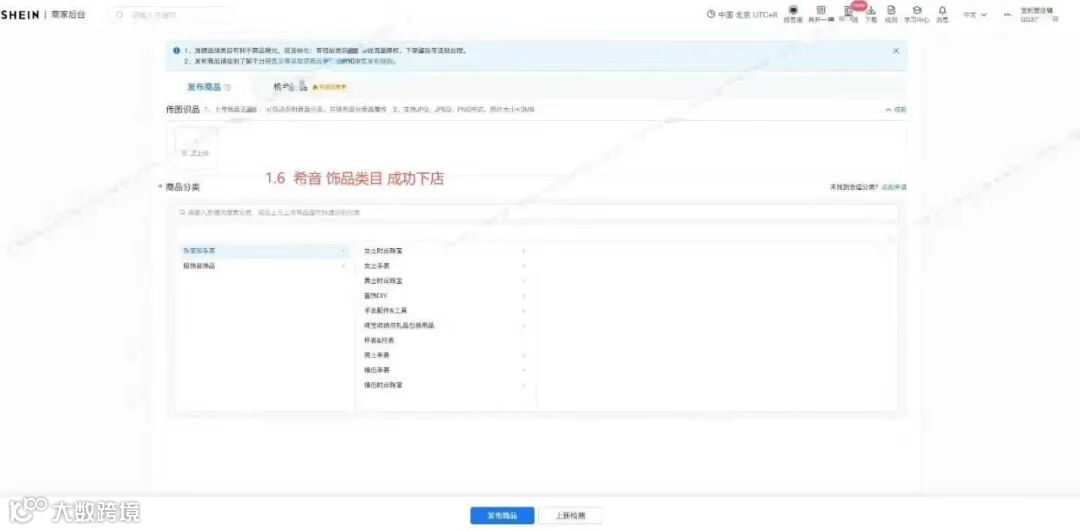Expand arrow on 女士手表 row

click(523, 266)
